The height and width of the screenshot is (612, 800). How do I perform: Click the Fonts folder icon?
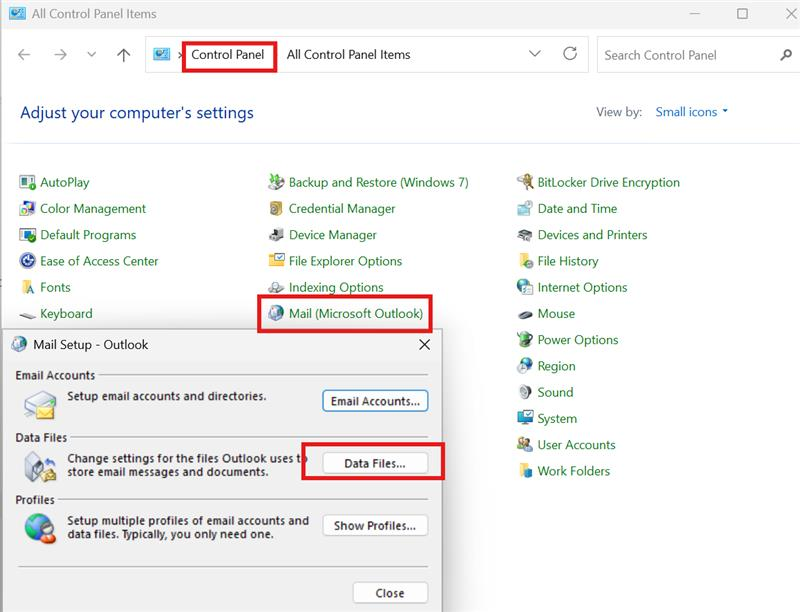[x=27, y=288]
